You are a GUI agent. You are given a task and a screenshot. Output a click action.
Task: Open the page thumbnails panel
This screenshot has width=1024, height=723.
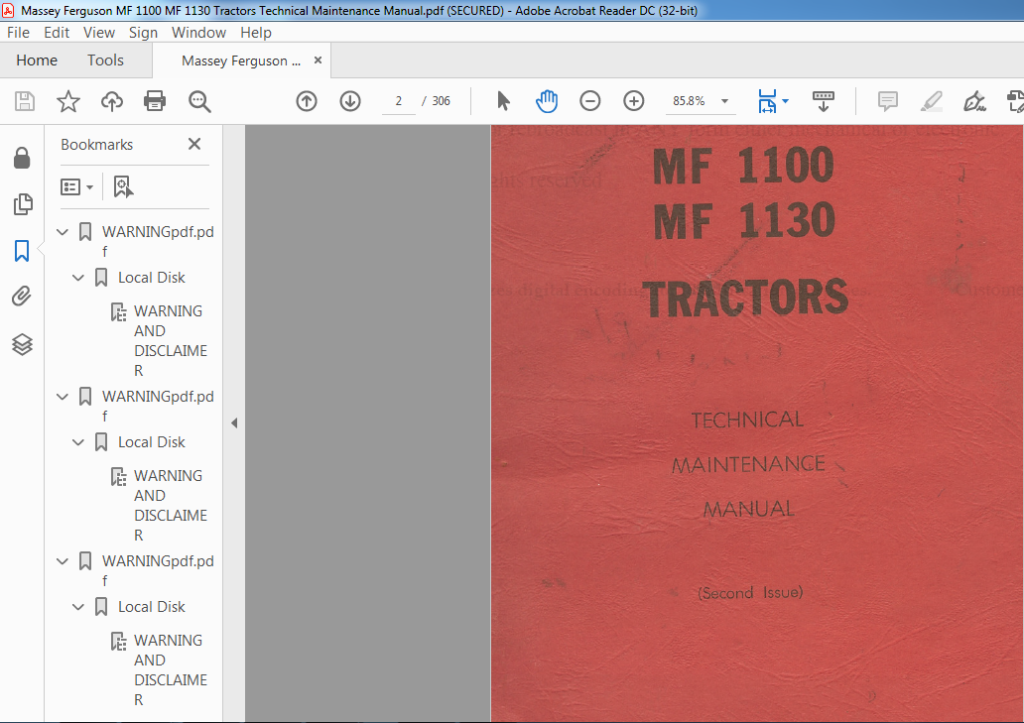(x=22, y=204)
